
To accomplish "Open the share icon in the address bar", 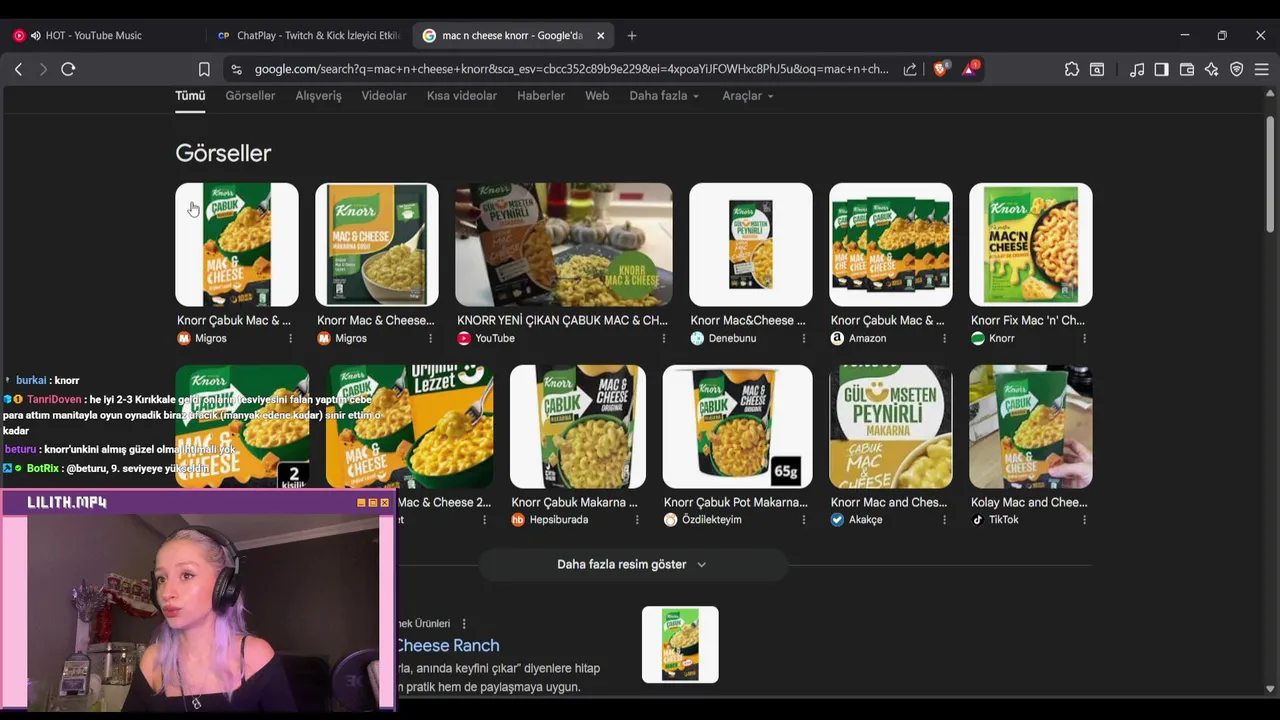I will coord(910,69).
